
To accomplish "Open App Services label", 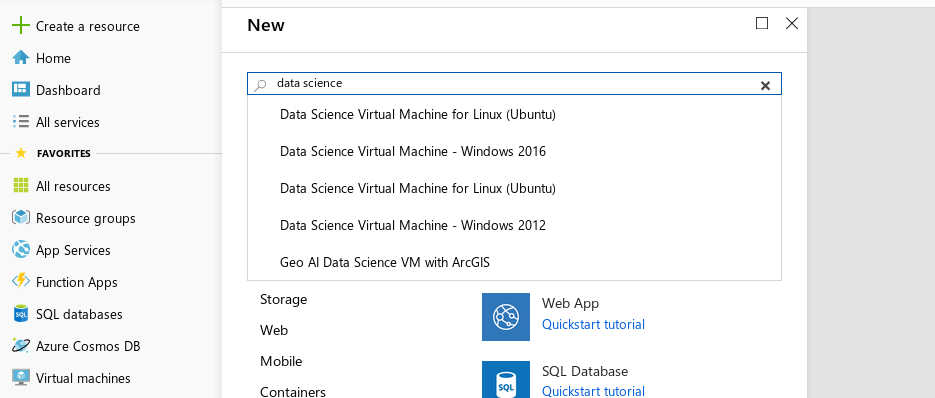I will pos(73,250).
